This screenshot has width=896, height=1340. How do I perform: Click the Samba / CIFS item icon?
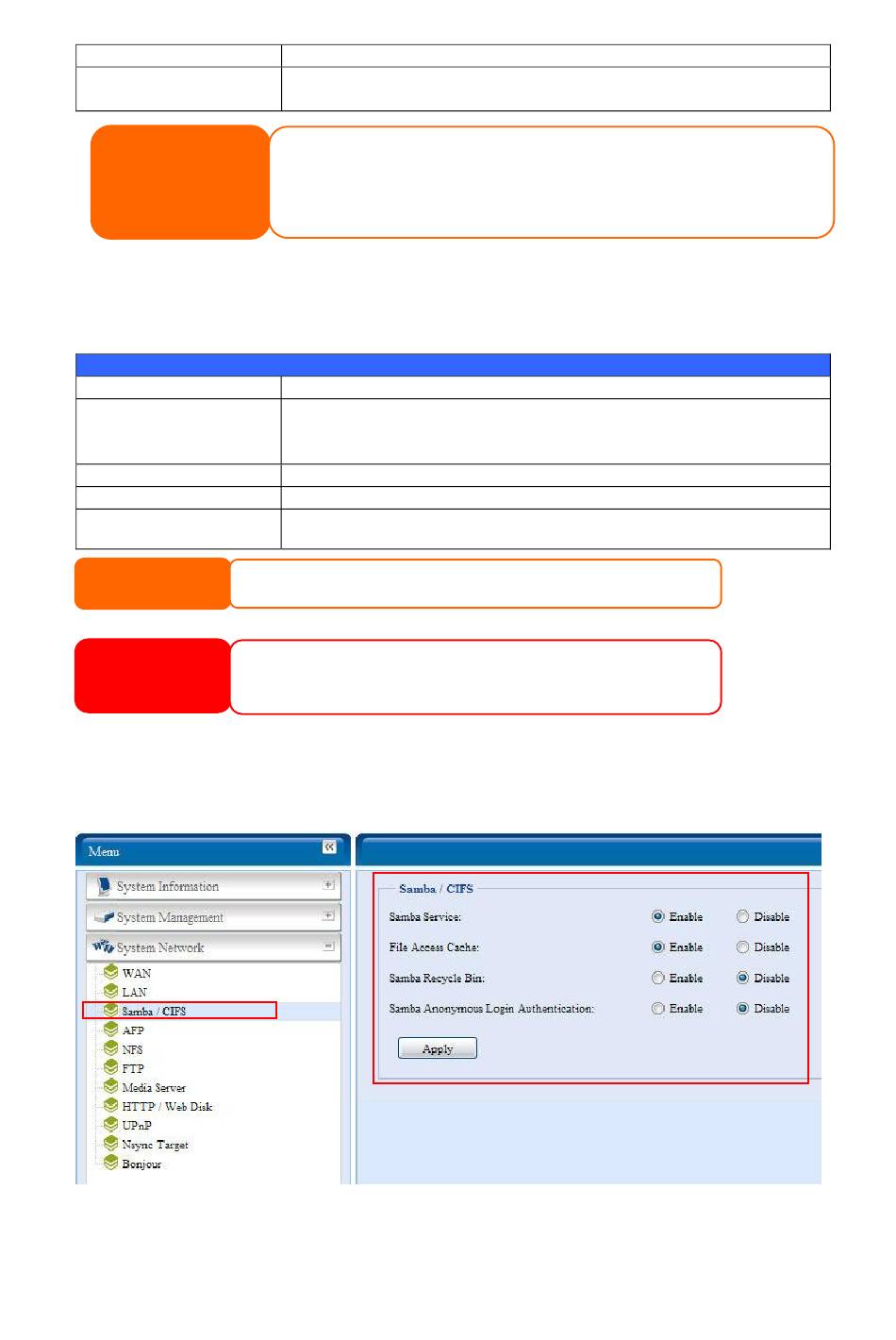click(x=111, y=1010)
